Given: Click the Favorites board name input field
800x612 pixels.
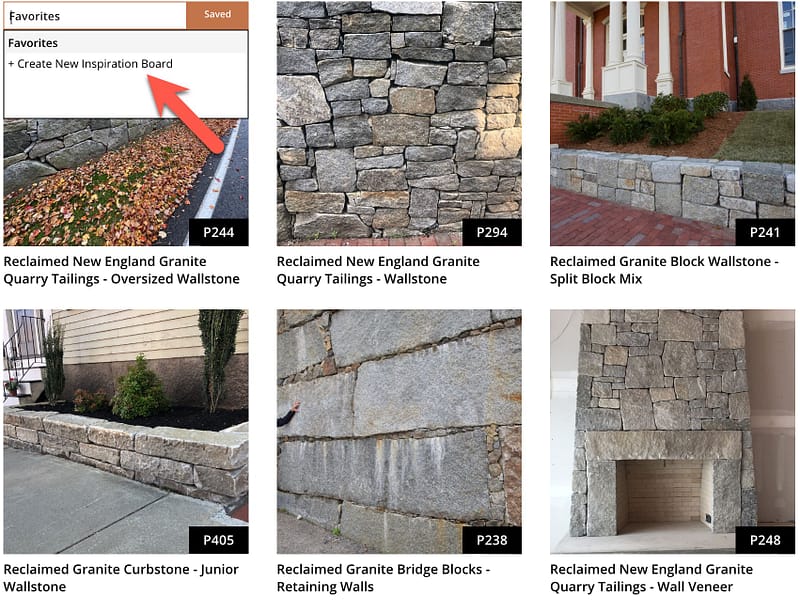Looking at the screenshot, I should (x=95, y=16).
